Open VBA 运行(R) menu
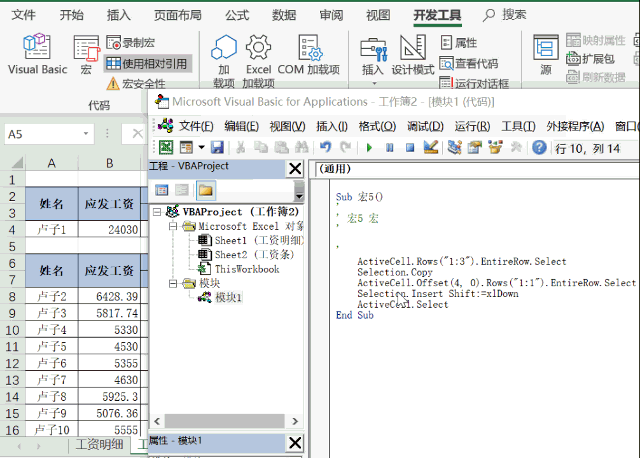 (x=472, y=127)
